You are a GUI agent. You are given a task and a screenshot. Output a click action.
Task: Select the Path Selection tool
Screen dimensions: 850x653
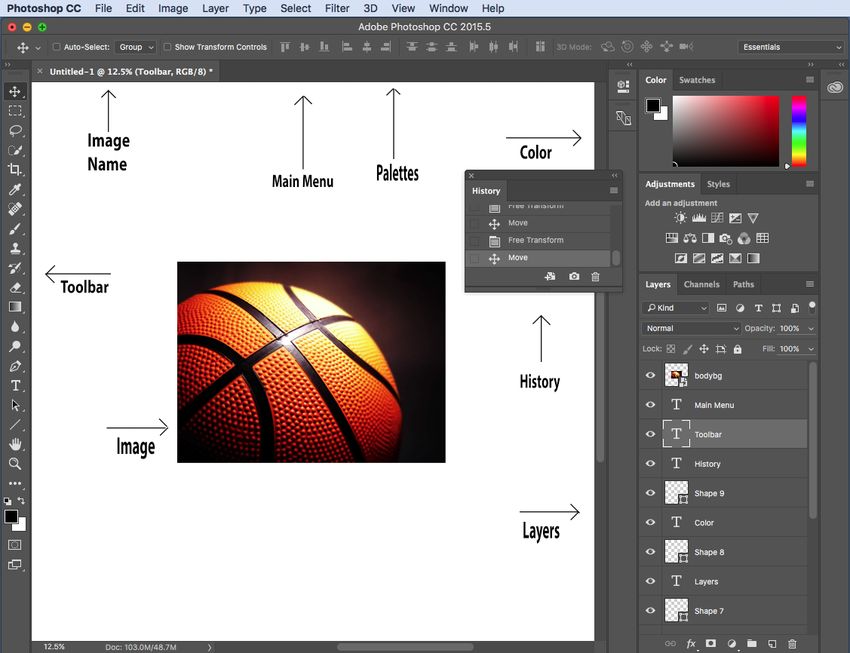point(15,405)
